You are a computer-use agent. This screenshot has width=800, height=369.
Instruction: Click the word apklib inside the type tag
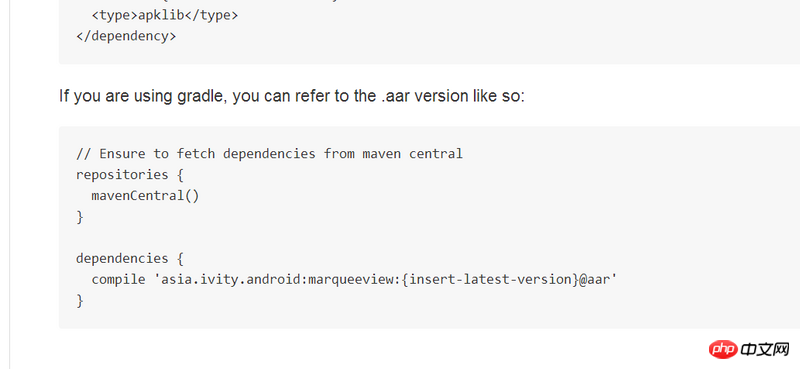161,15
